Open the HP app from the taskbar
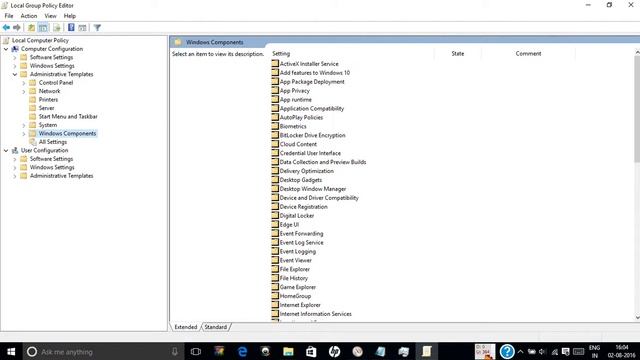Viewport: 640px width, 360px height. [334, 351]
